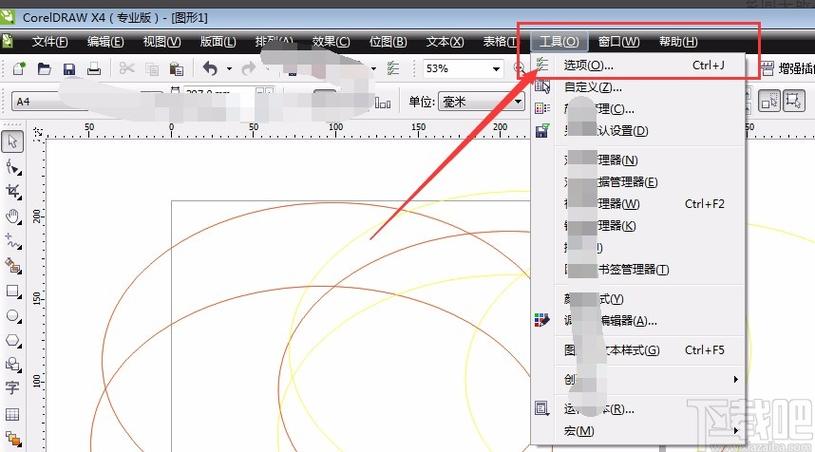
Task: Select the Basic Shapes tool
Action: click(x=13, y=365)
